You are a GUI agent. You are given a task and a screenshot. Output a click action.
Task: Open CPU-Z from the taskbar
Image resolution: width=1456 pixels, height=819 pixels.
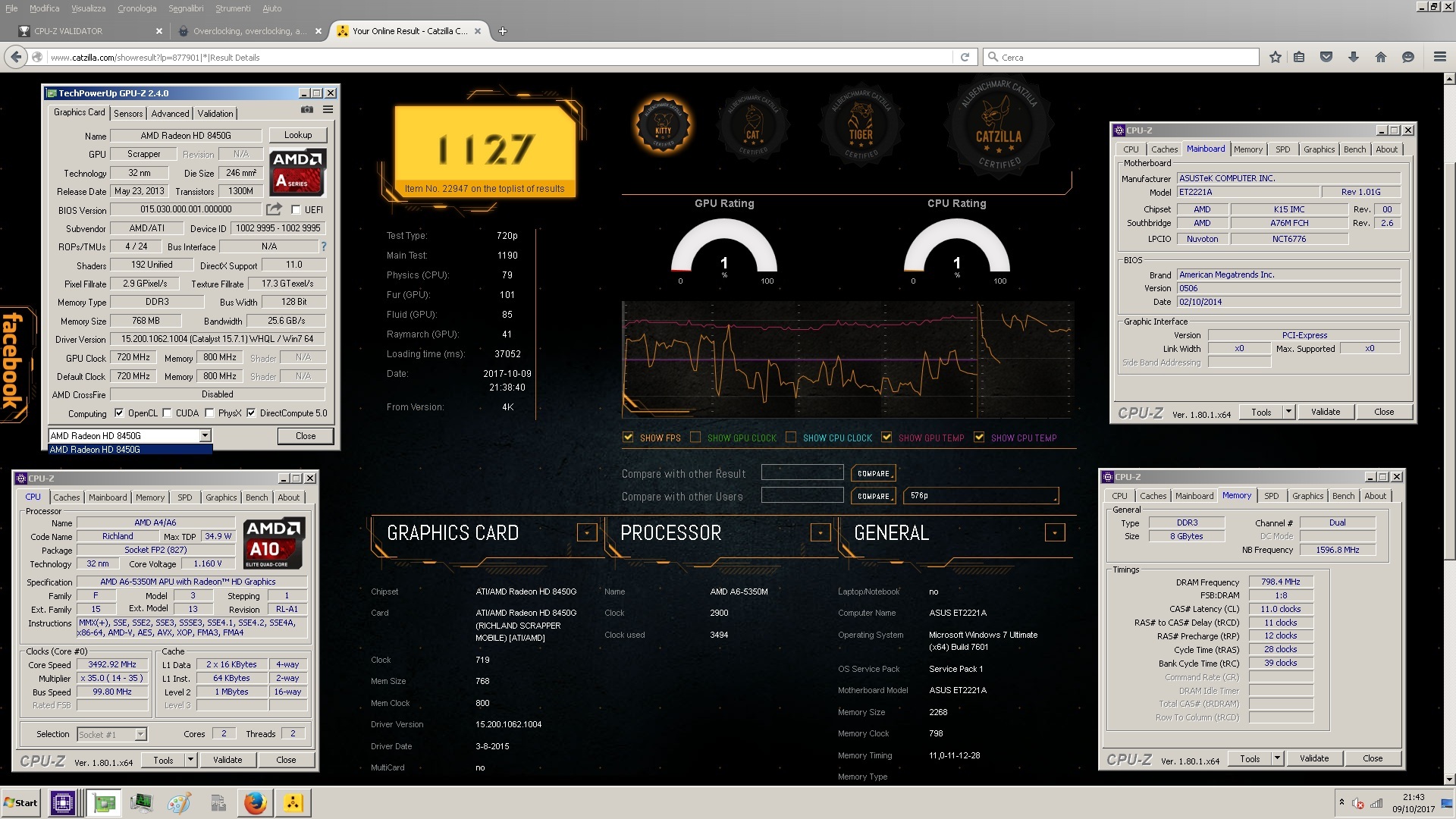pos(63,803)
